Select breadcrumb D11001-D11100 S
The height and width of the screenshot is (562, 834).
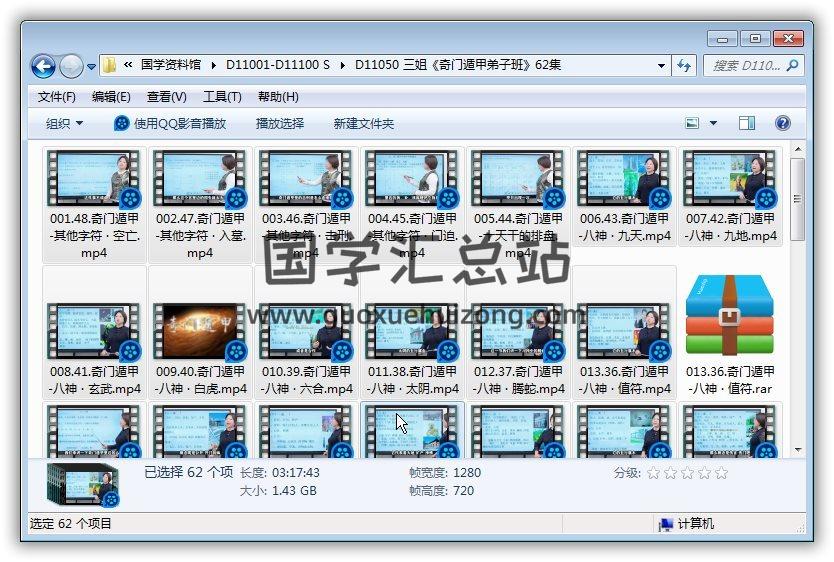pos(278,65)
